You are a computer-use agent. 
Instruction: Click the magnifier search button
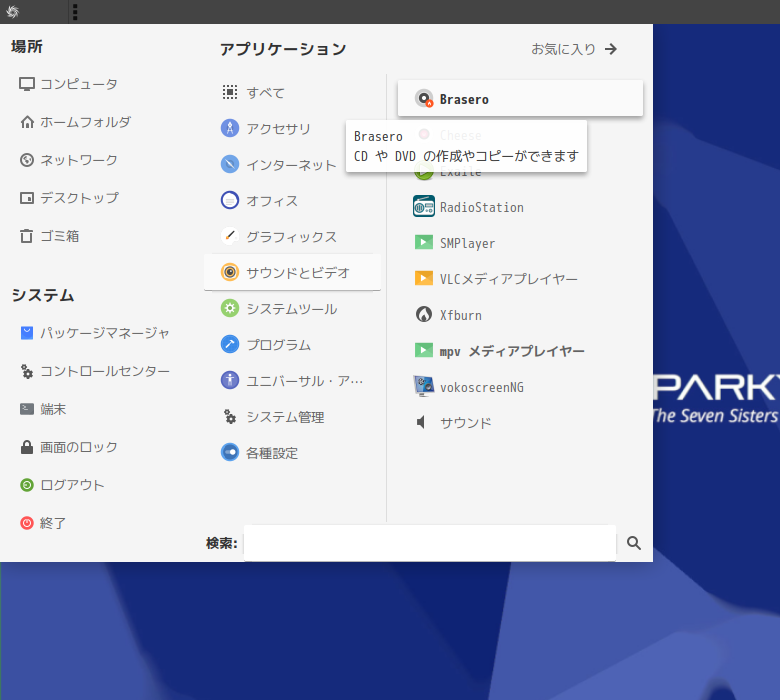[x=634, y=543]
